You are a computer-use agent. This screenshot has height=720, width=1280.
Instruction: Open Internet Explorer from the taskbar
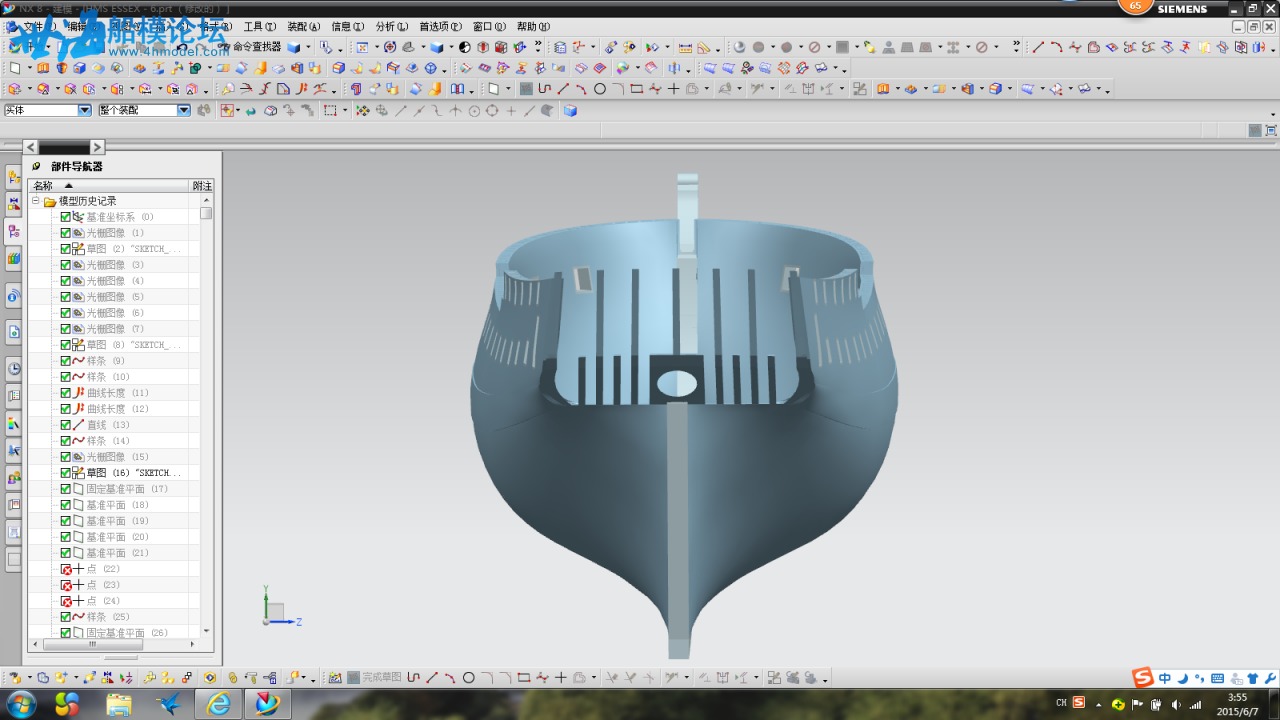[218, 704]
